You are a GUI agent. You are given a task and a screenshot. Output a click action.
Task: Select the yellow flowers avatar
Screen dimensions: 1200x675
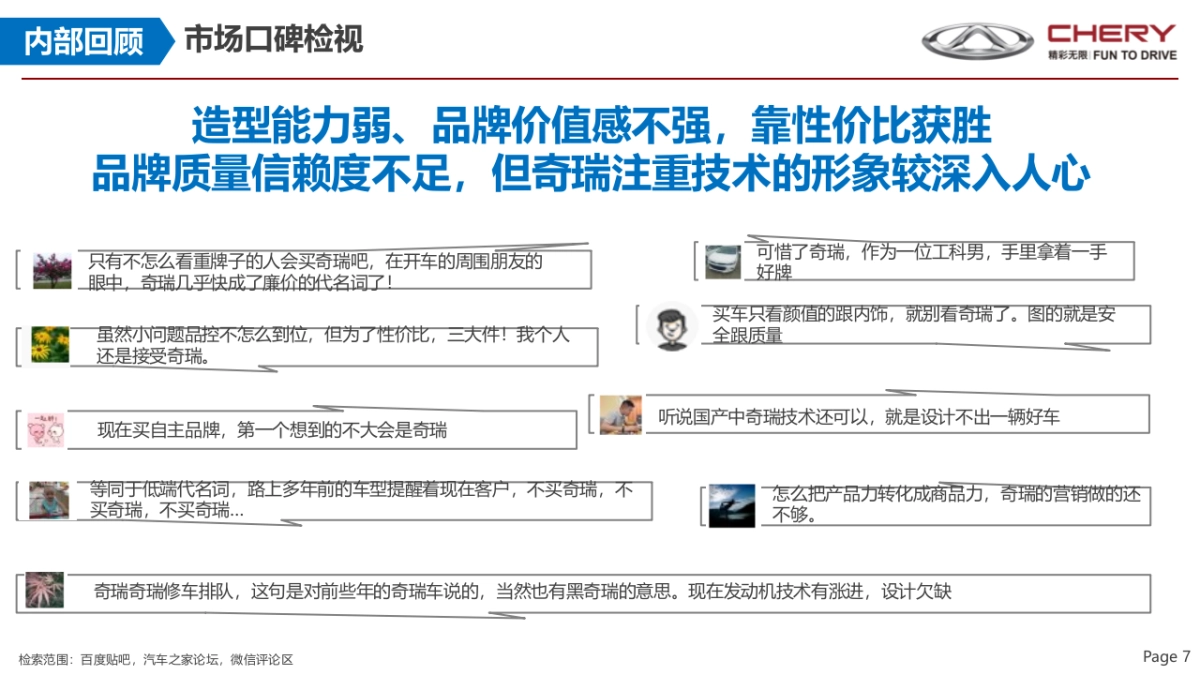pos(50,345)
